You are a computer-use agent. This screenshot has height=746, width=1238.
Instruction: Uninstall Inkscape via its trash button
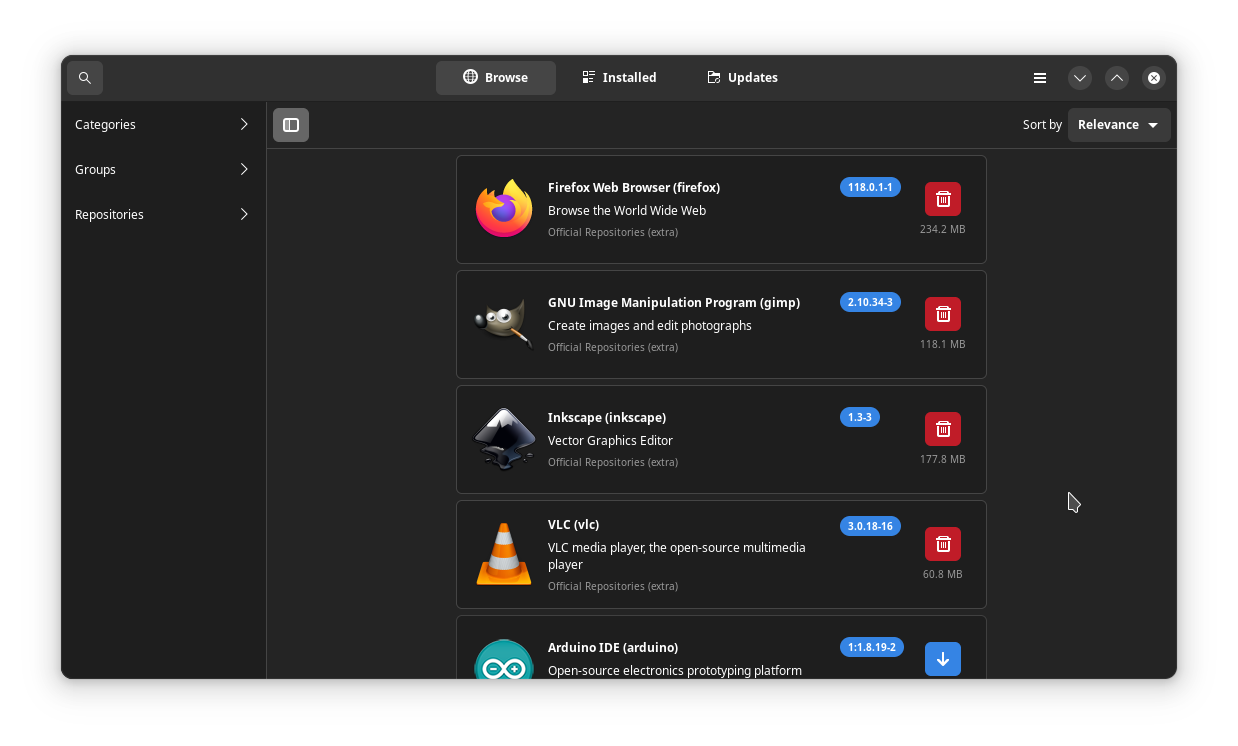(943, 429)
